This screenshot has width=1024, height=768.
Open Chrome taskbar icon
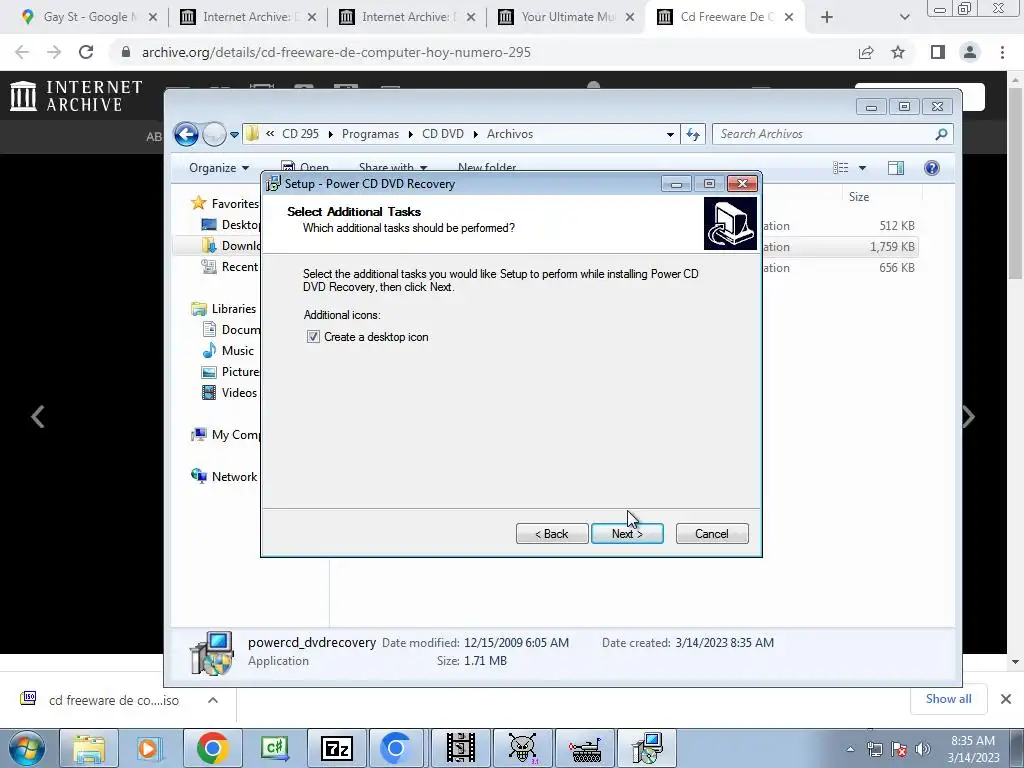coord(213,748)
